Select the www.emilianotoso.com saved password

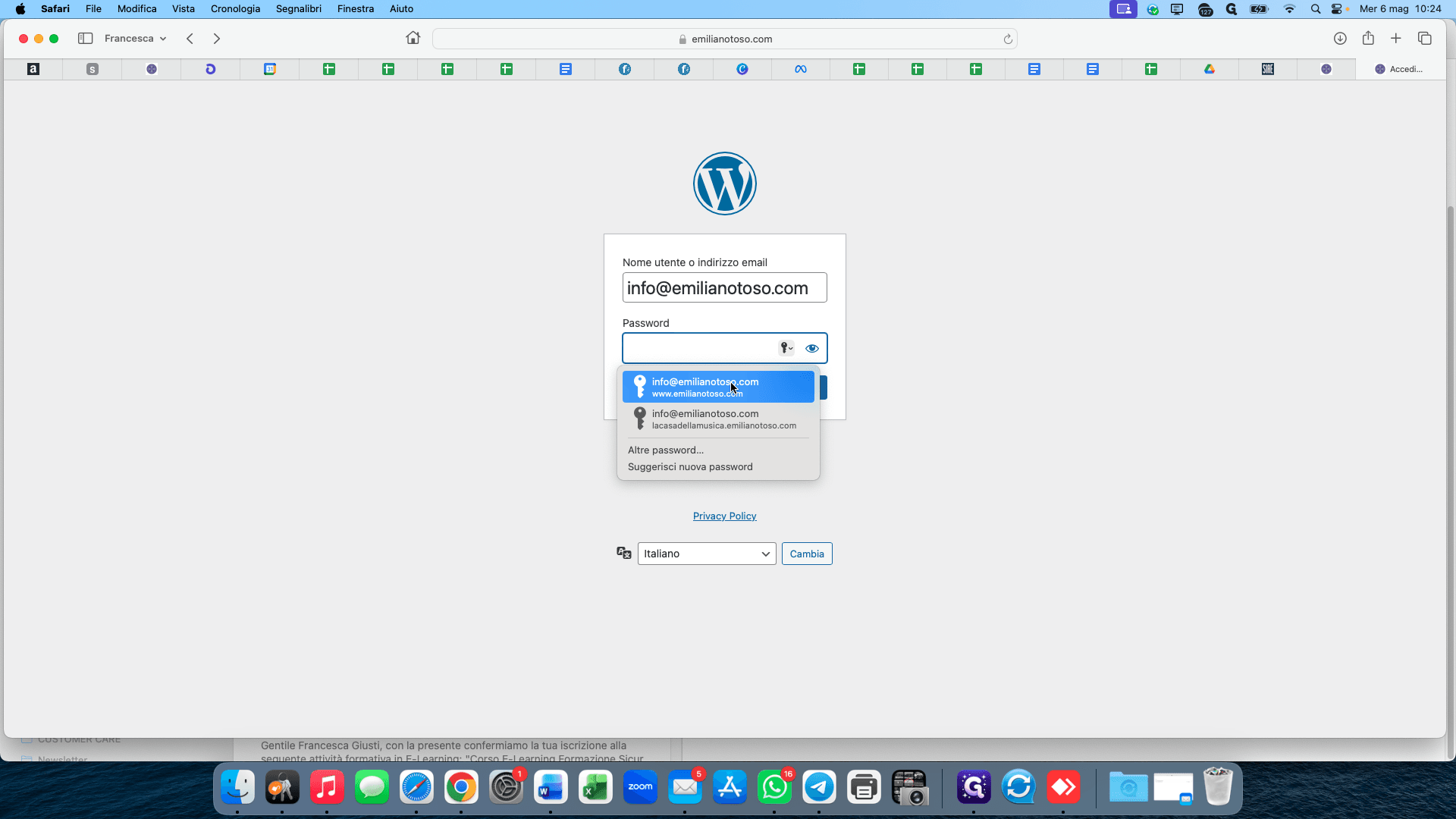click(x=718, y=387)
